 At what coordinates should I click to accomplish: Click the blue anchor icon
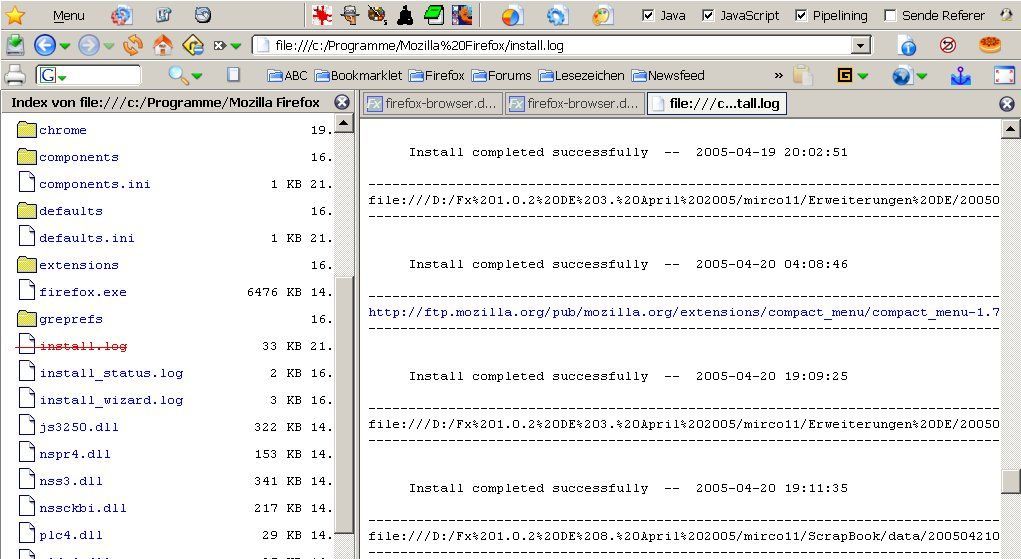click(x=960, y=76)
